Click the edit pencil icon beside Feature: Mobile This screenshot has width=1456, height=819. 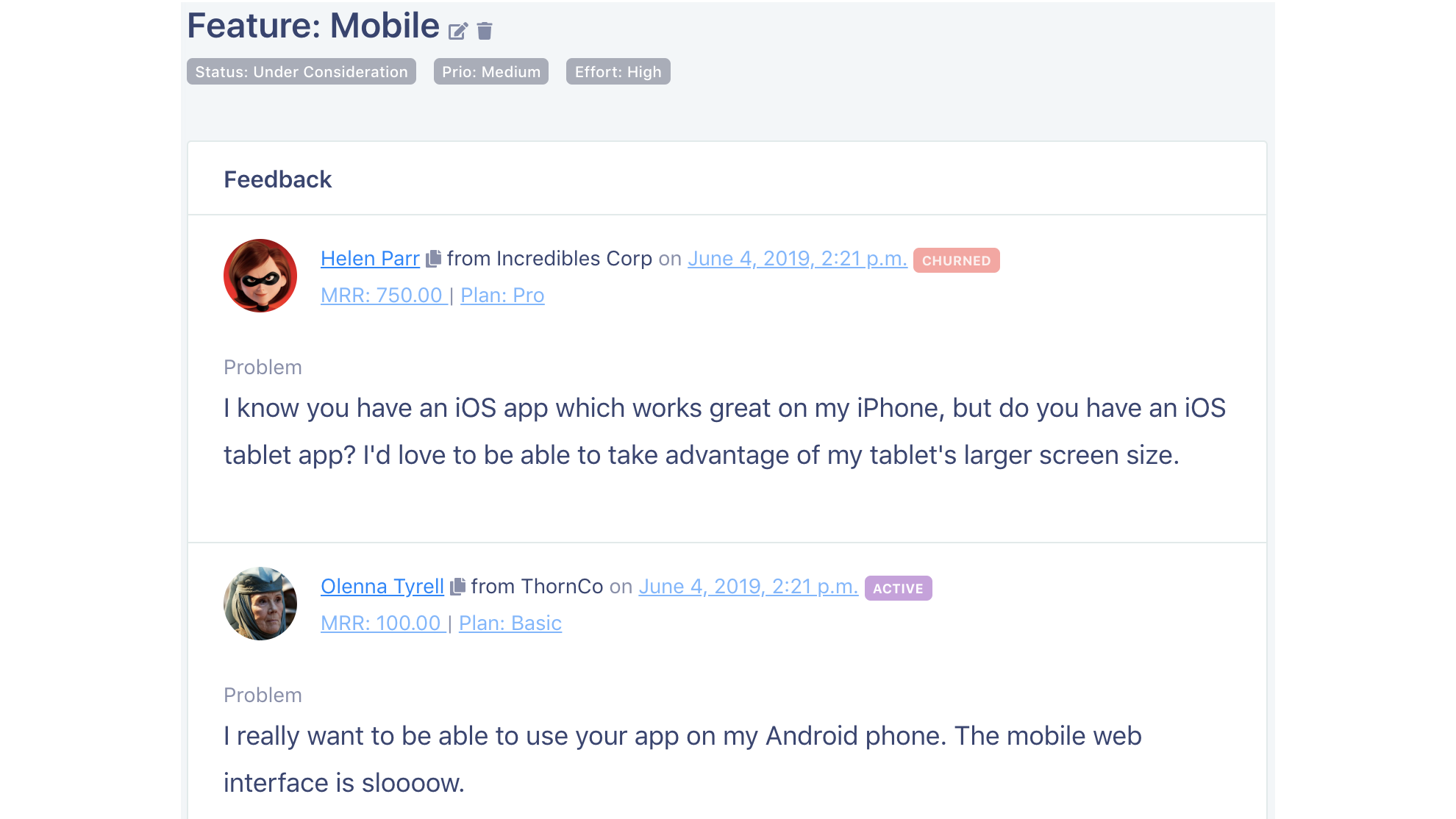457,31
